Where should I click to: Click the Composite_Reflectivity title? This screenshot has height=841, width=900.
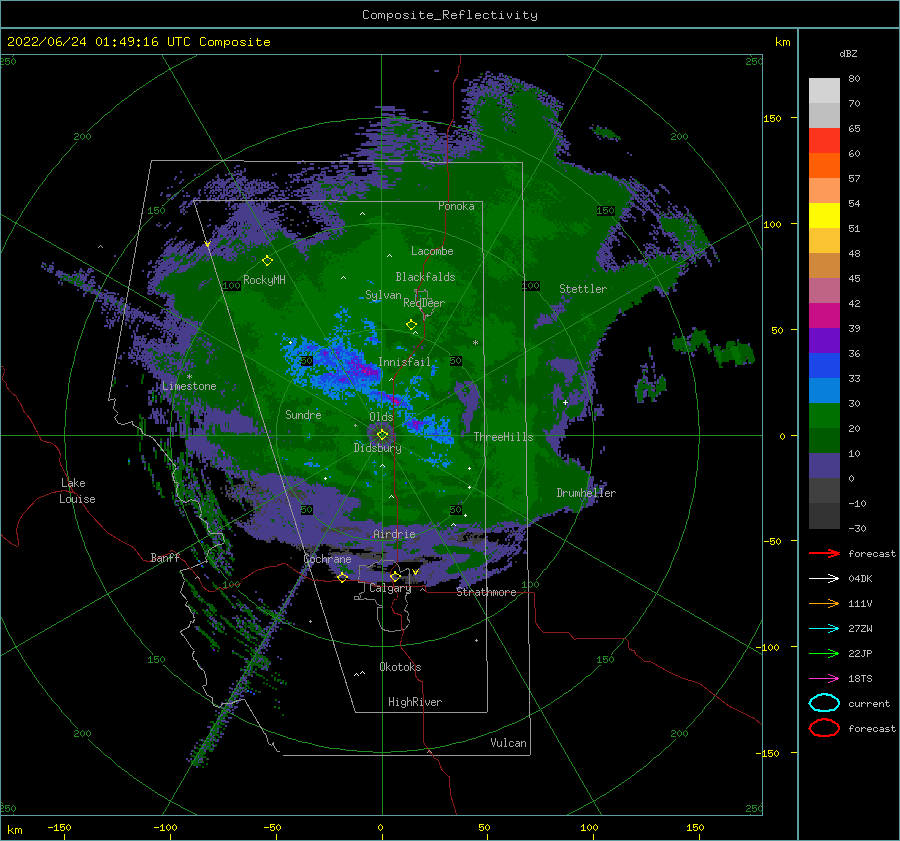coord(449,15)
